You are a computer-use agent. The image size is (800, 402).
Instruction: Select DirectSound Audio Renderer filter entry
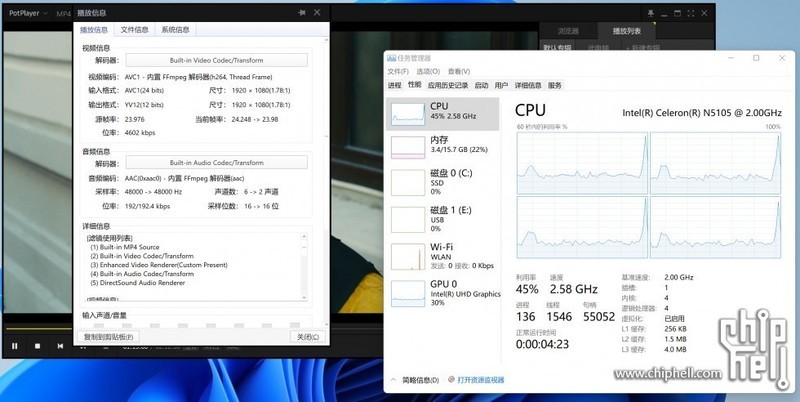click(x=137, y=283)
